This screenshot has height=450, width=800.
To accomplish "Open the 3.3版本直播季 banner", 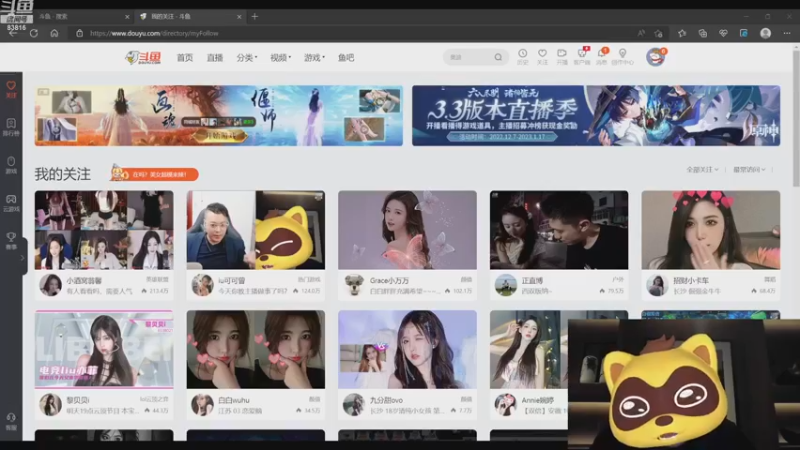I will click(596, 116).
